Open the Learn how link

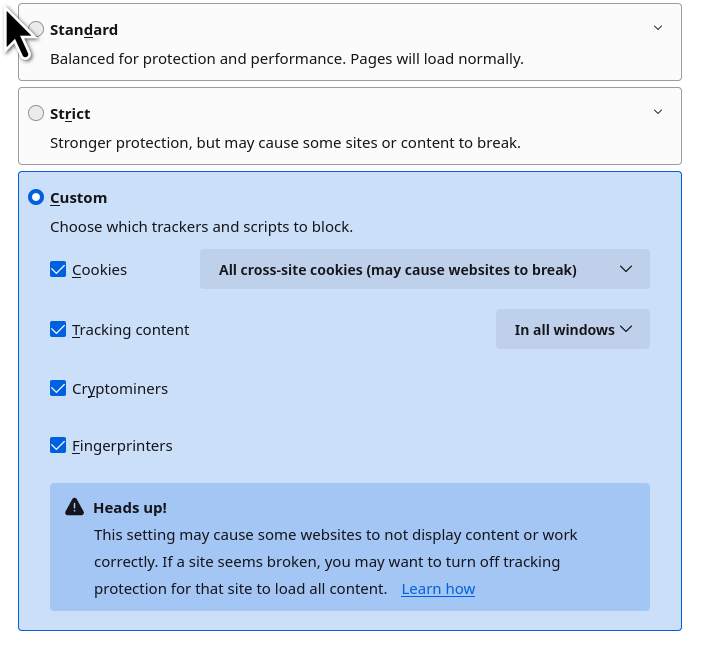click(x=438, y=589)
